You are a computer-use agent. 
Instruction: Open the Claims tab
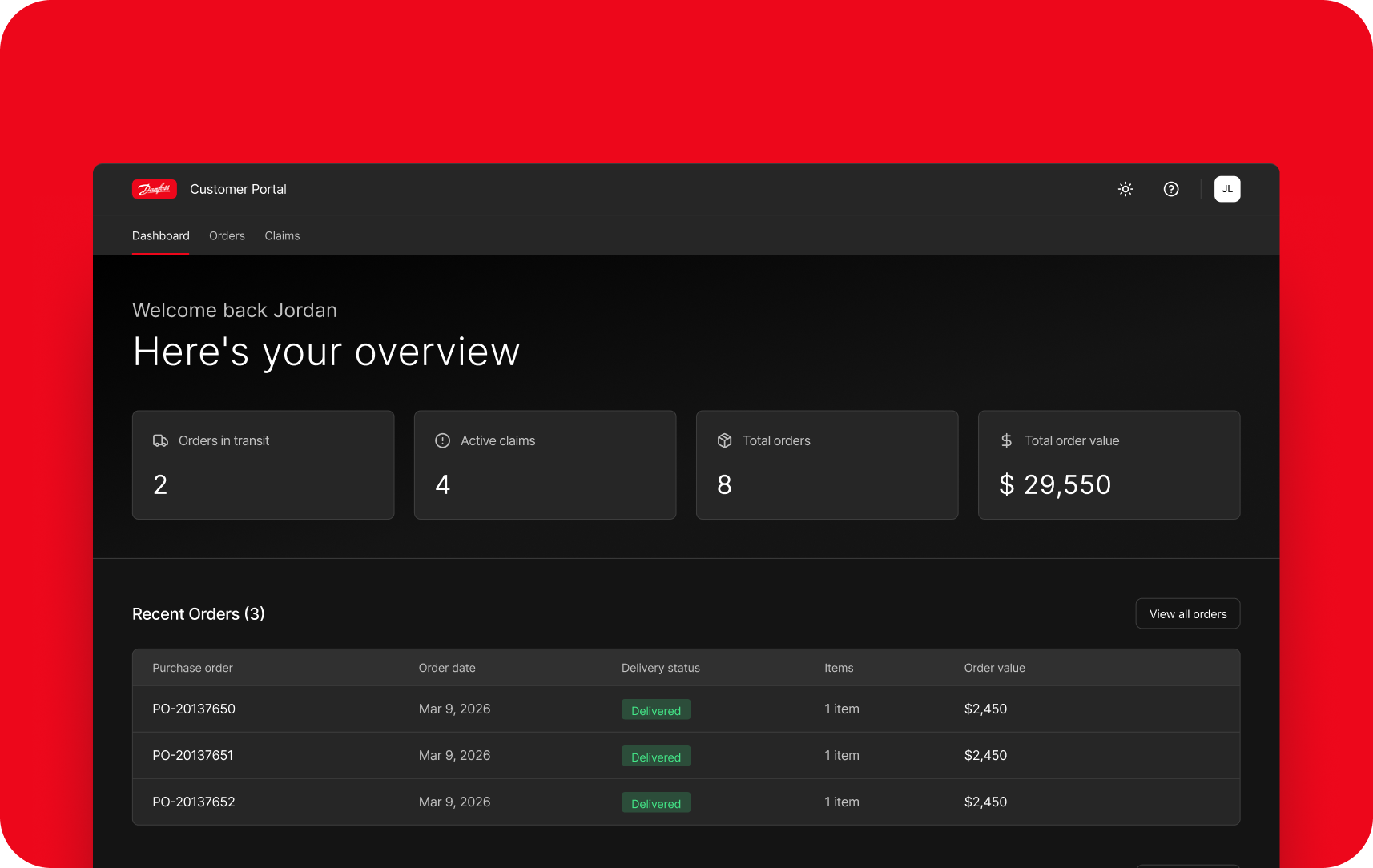point(282,235)
